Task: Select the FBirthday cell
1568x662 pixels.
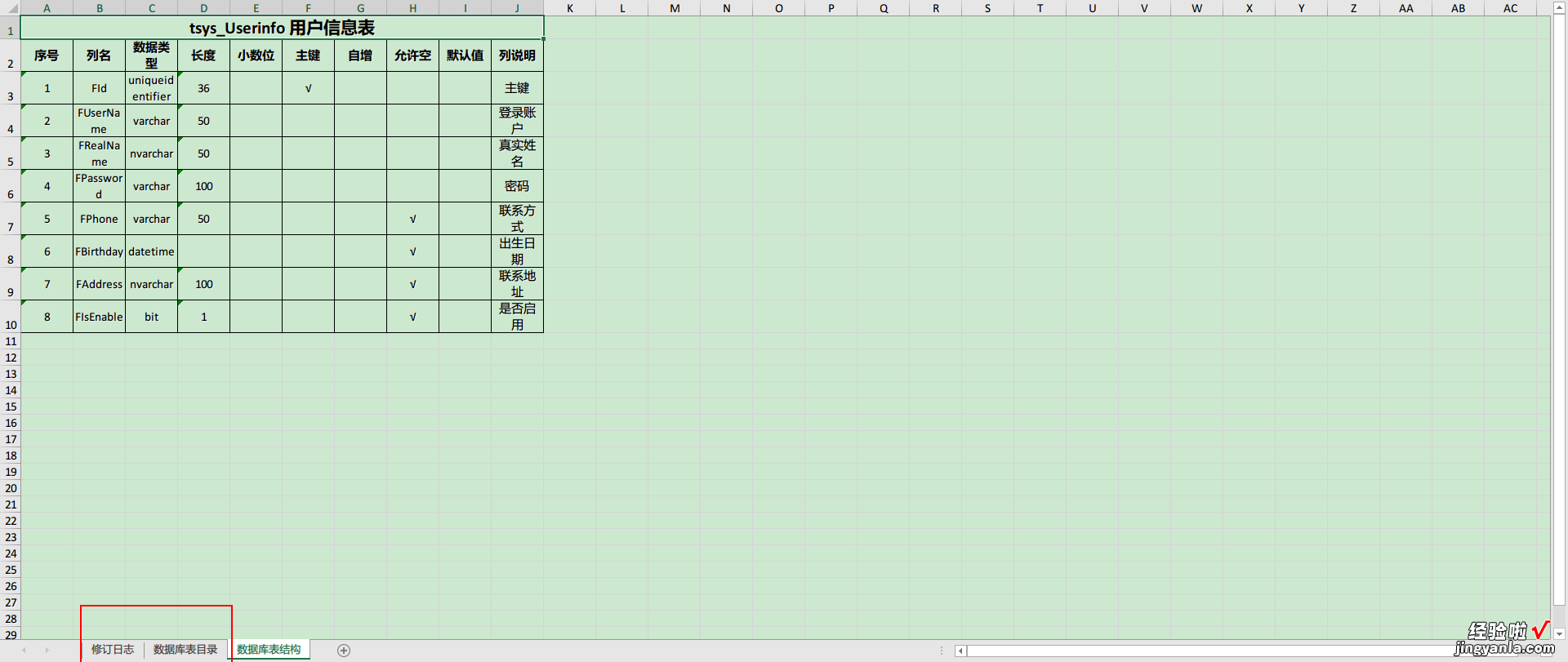Action: (x=99, y=251)
